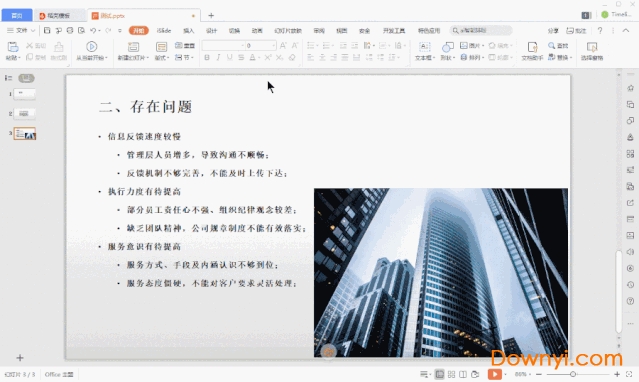Toggle bold formatting button

207,57
